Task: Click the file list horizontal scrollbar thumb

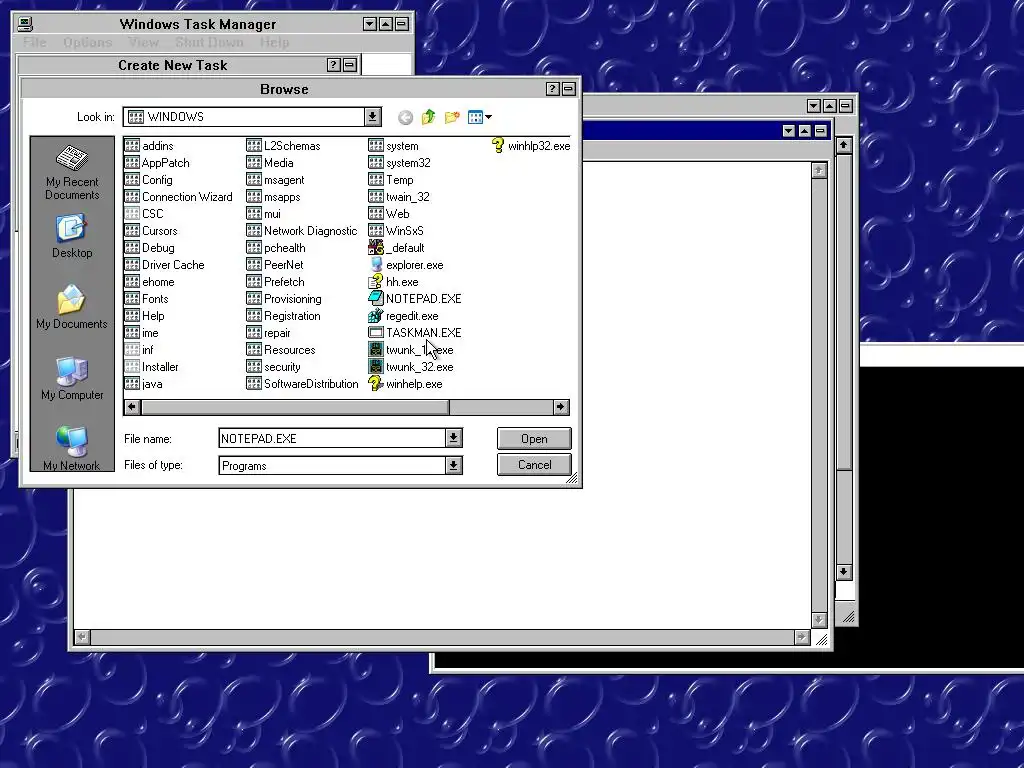Action: point(295,407)
